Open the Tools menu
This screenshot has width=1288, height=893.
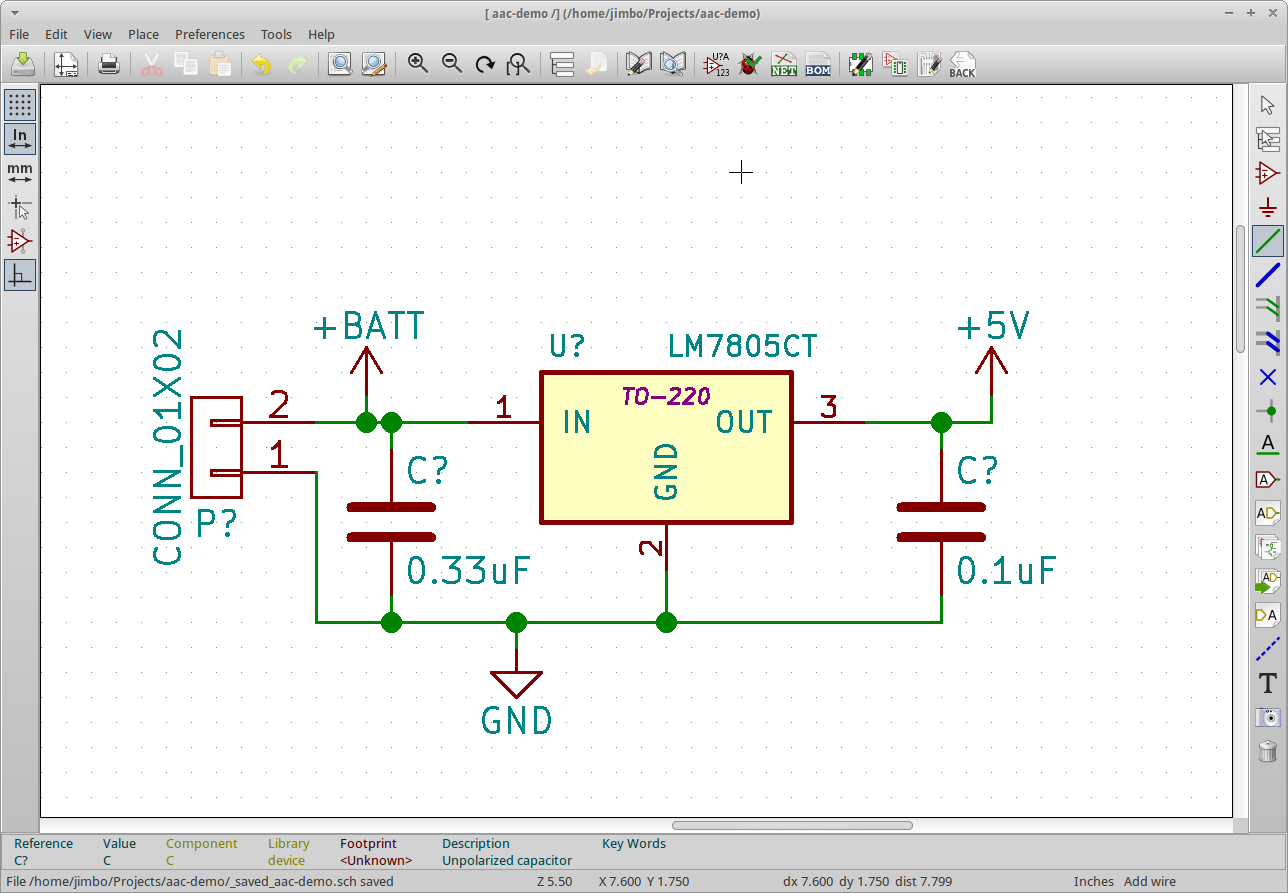pyautogui.click(x=276, y=34)
